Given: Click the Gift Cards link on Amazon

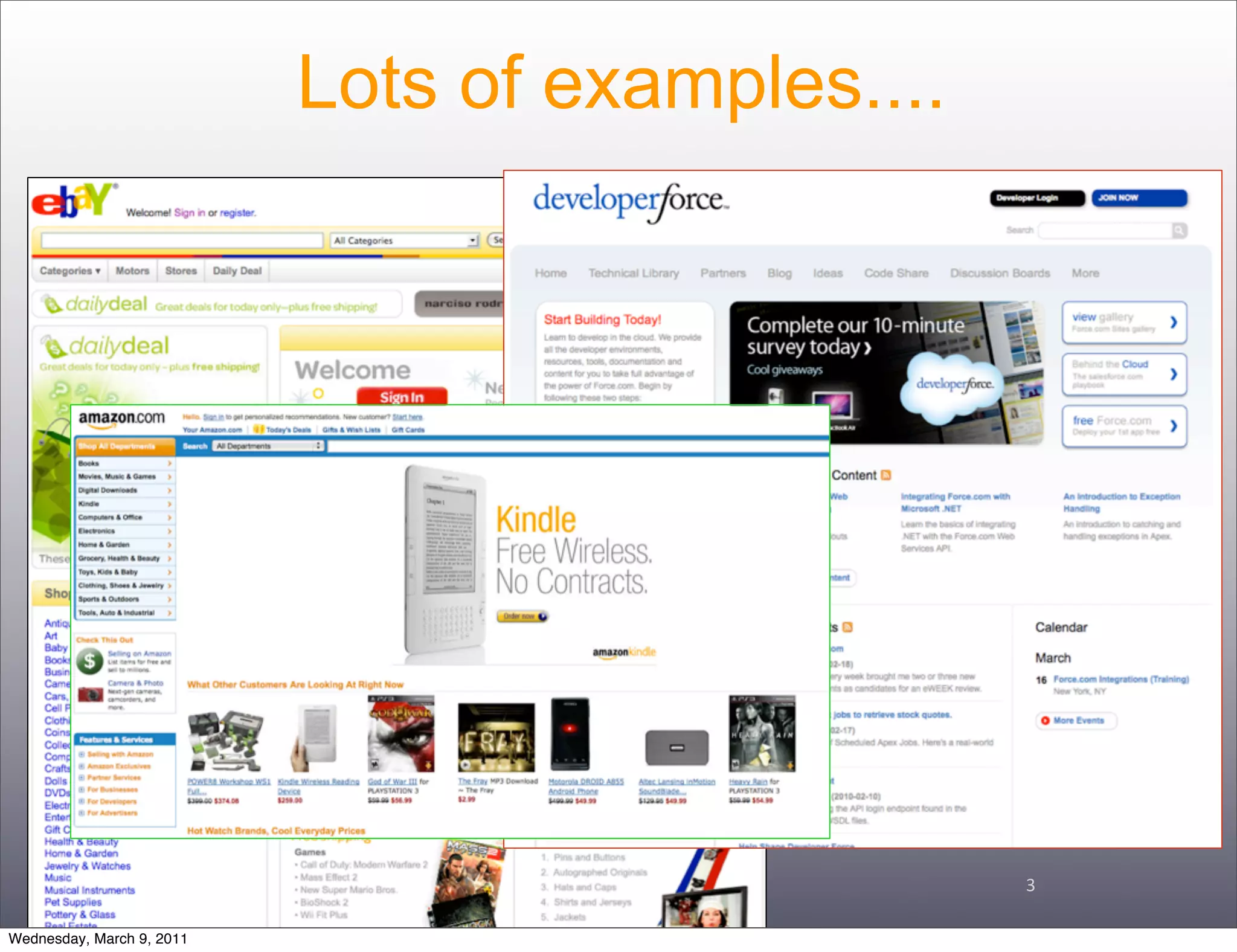Looking at the screenshot, I should pyautogui.click(x=408, y=430).
